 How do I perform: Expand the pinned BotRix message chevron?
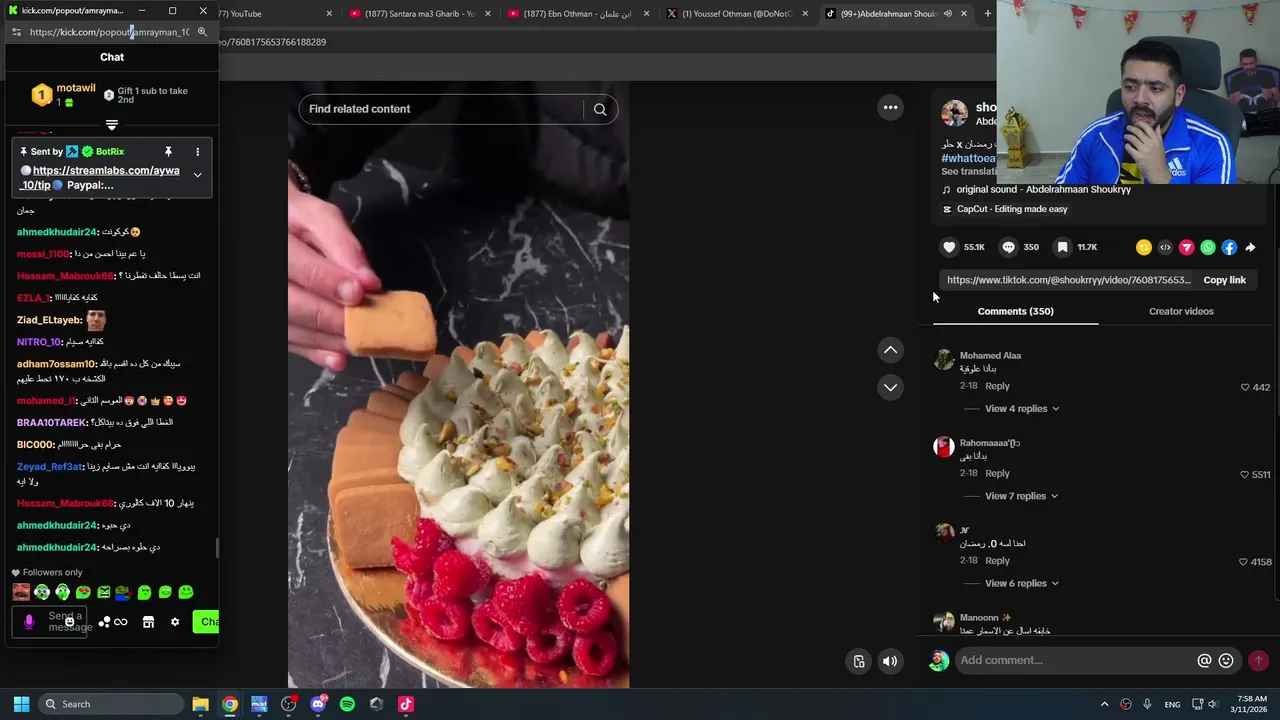tap(197, 175)
